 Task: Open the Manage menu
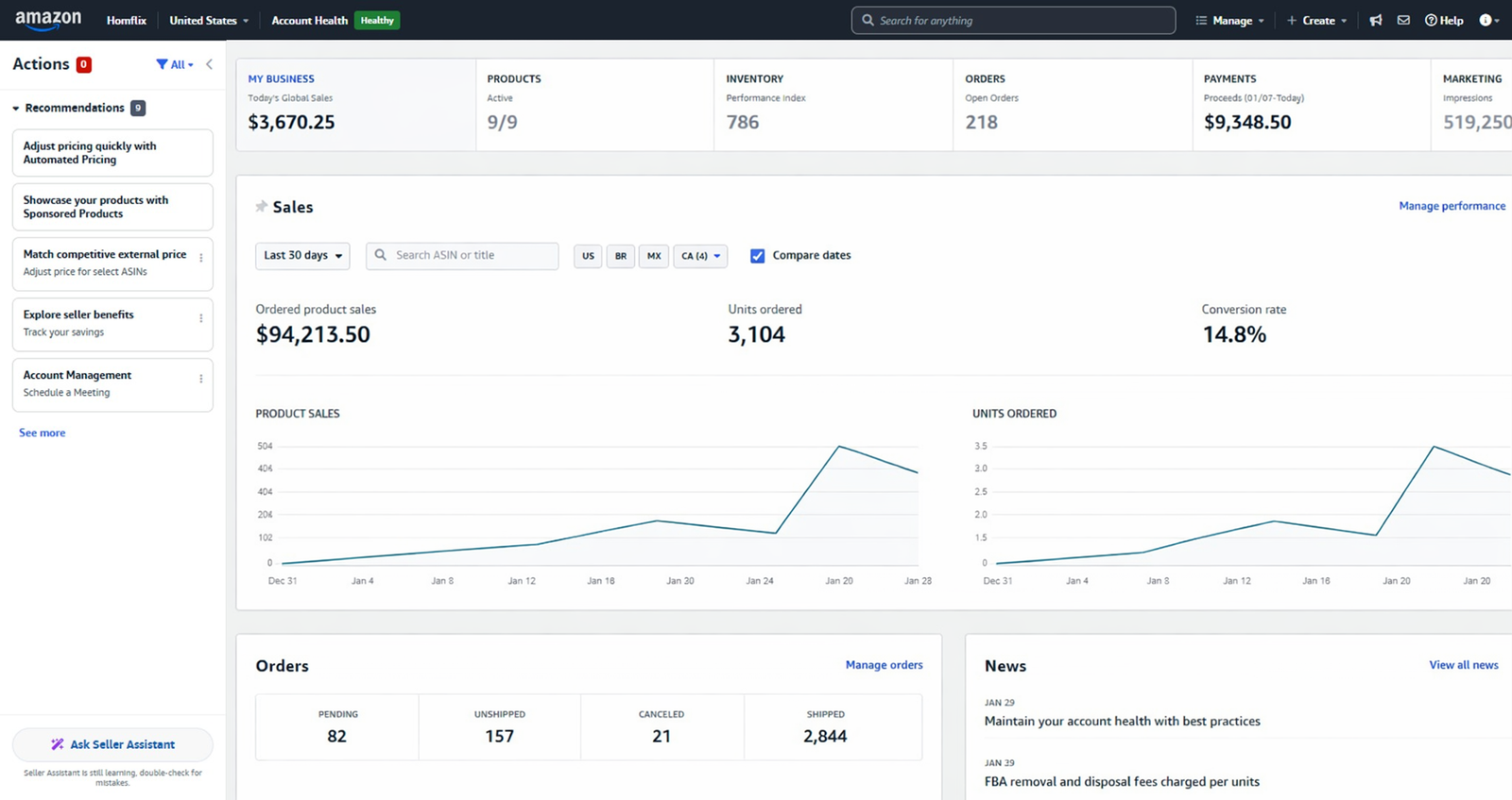pos(1230,20)
